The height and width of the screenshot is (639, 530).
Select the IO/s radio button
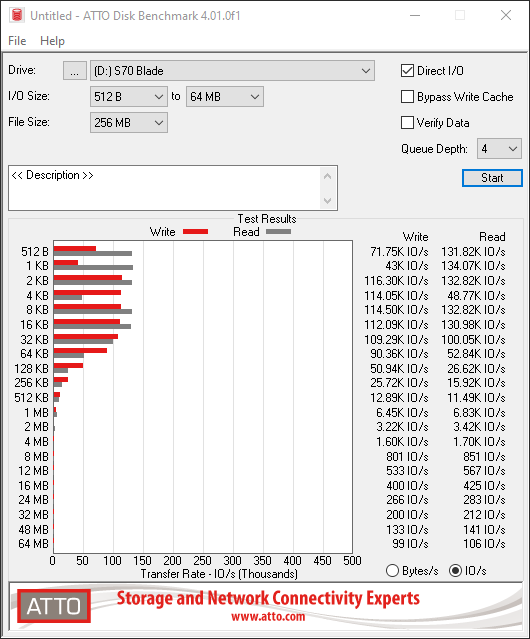click(455, 571)
